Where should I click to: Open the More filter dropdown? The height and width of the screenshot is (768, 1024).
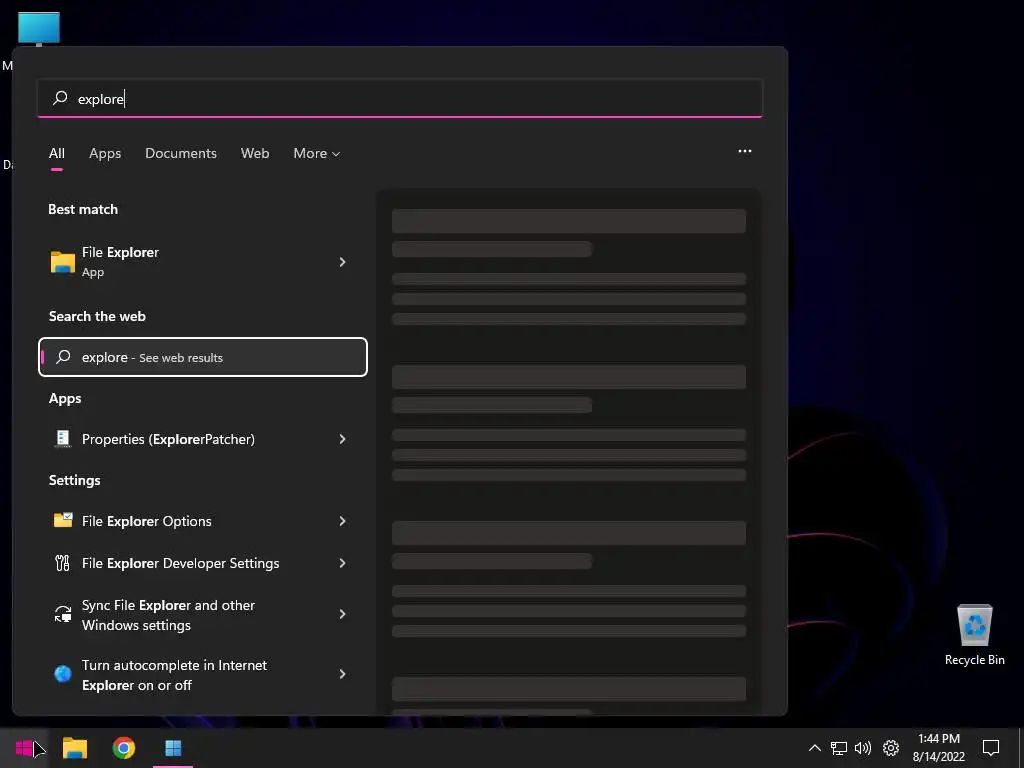coord(317,153)
